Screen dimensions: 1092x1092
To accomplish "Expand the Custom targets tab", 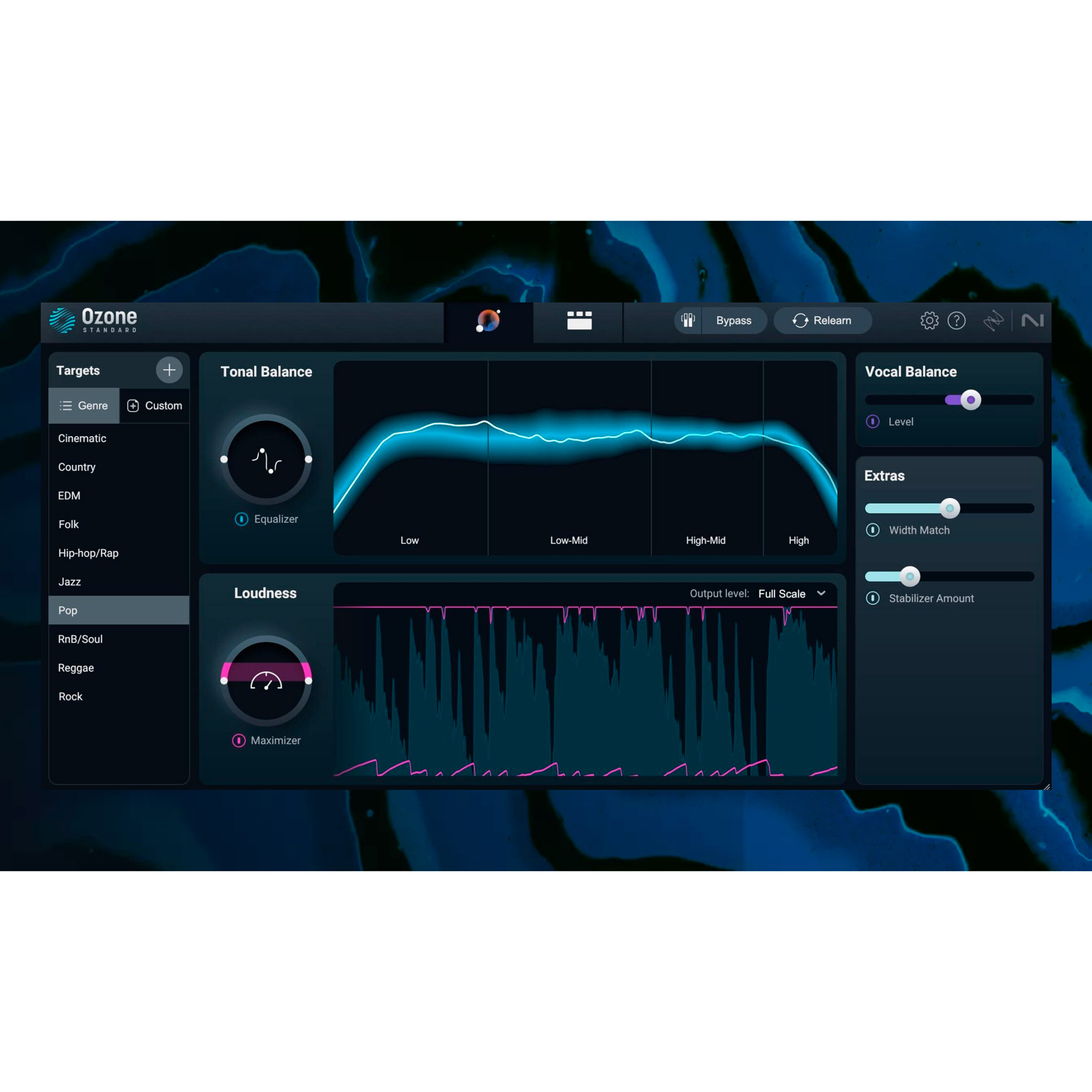I will [154, 405].
